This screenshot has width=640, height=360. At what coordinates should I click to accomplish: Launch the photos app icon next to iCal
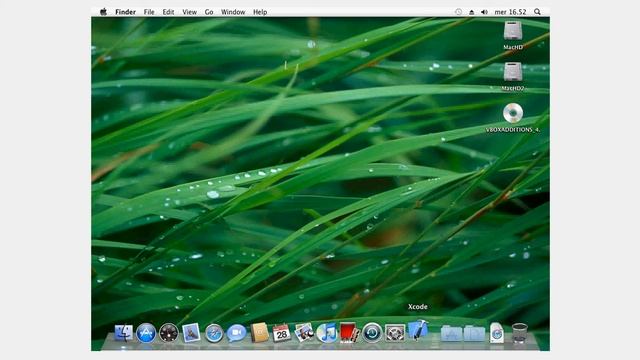point(304,333)
